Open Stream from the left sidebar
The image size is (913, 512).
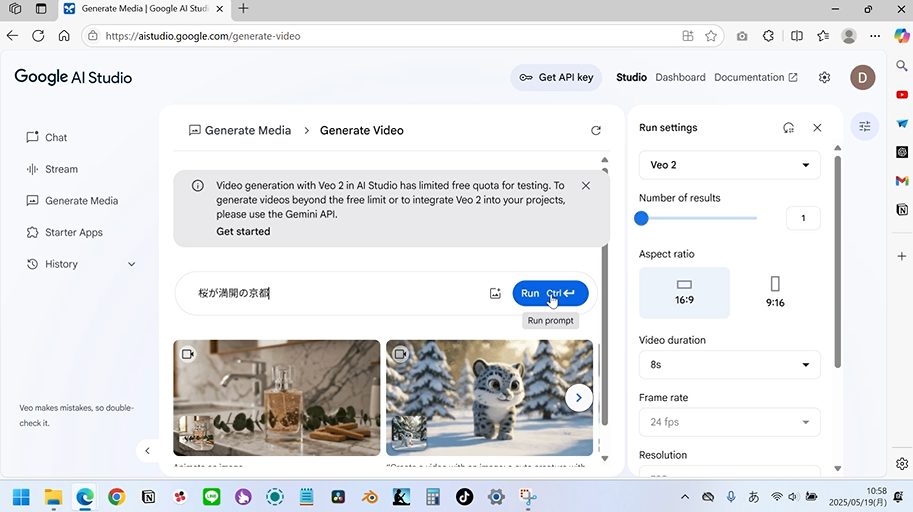[x=61, y=169]
